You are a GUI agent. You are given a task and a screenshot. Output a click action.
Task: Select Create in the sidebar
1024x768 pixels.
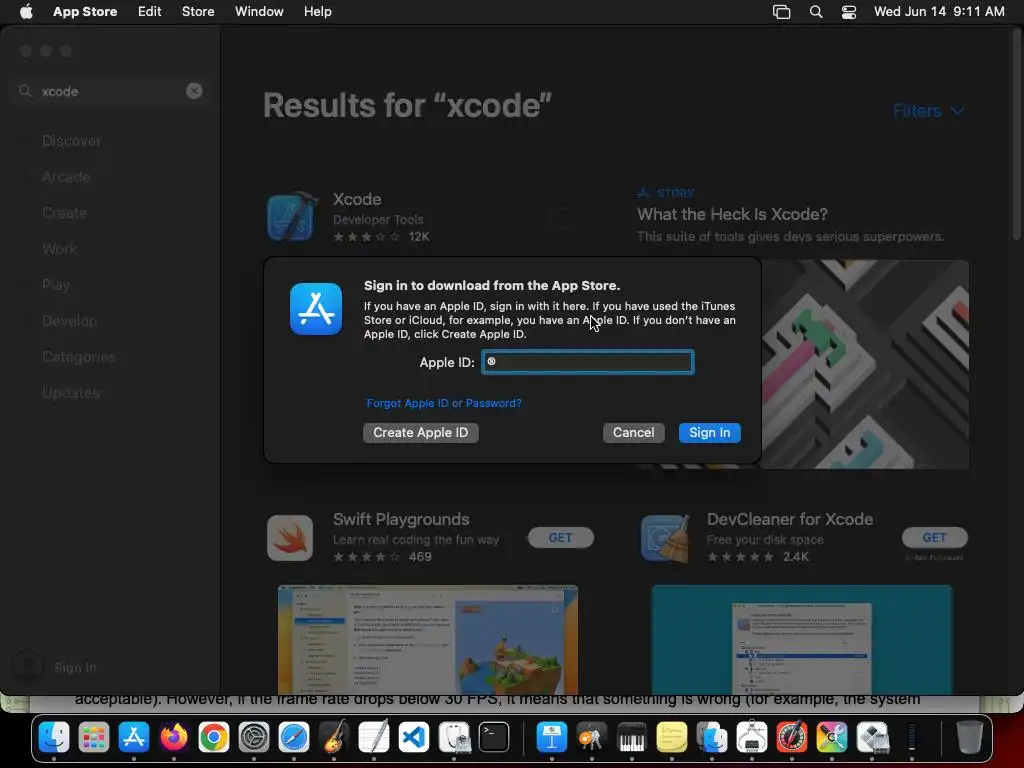point(65,213)
